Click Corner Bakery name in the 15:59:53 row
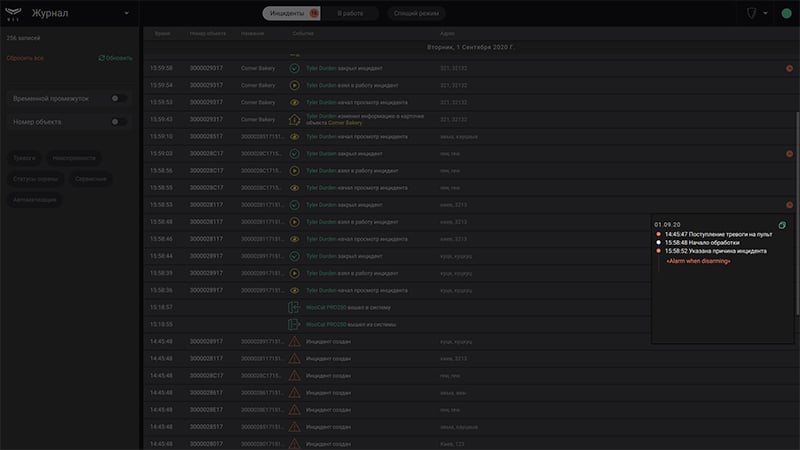Viewport: 800px width, 450px height. point(258,103)
